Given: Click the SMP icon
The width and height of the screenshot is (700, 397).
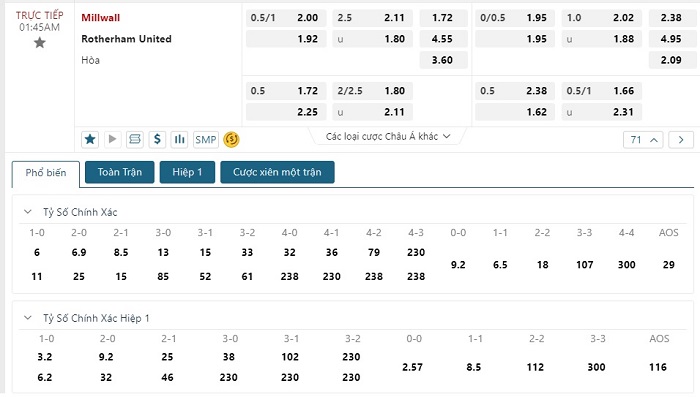Looking at the screenshot, I should (x=205, y=139).
